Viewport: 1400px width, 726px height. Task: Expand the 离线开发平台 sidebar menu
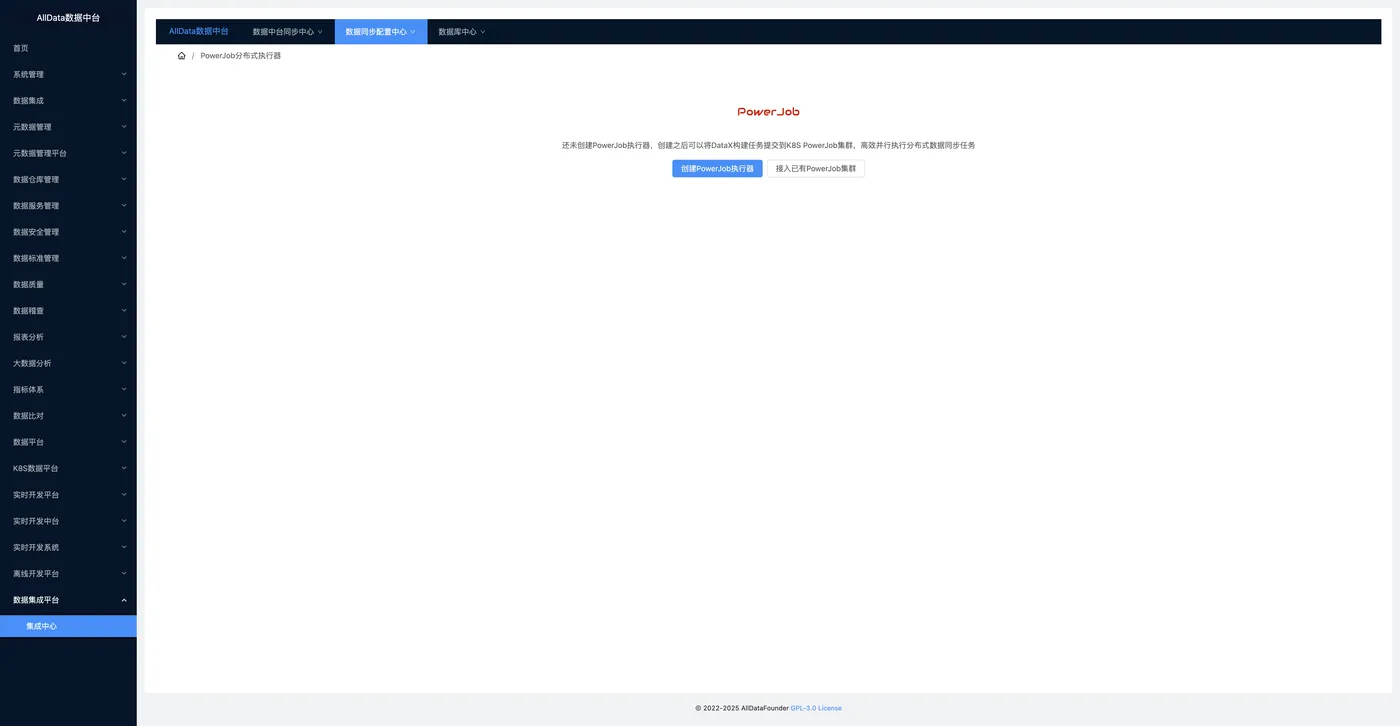[68, 574]
